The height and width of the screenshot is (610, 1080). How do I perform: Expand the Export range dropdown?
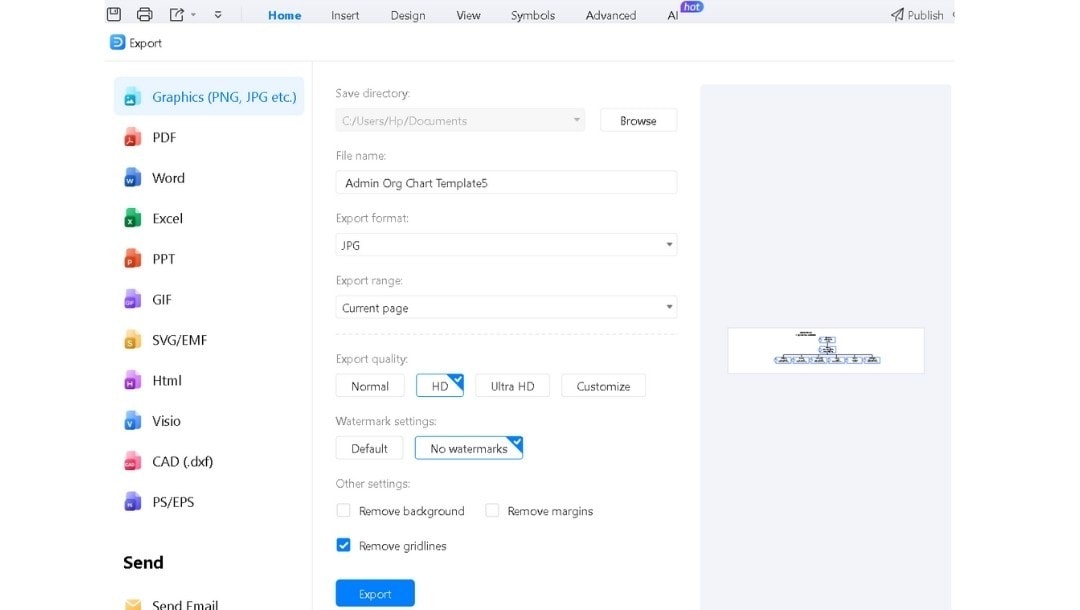click(505, 307)
